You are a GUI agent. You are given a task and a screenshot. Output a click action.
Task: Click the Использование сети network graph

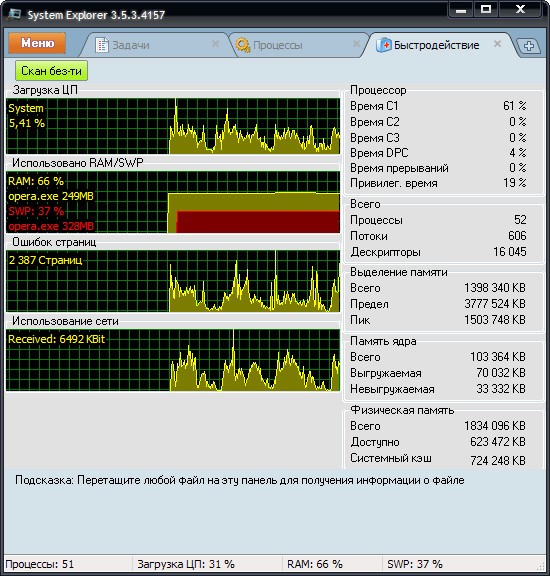pyautogui.click(x=173, y=360)
